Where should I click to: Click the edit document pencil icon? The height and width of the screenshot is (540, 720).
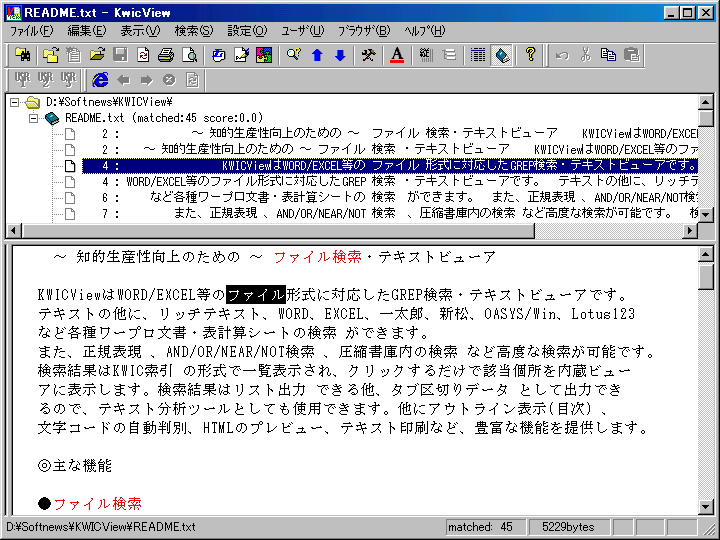coord(241,56)
